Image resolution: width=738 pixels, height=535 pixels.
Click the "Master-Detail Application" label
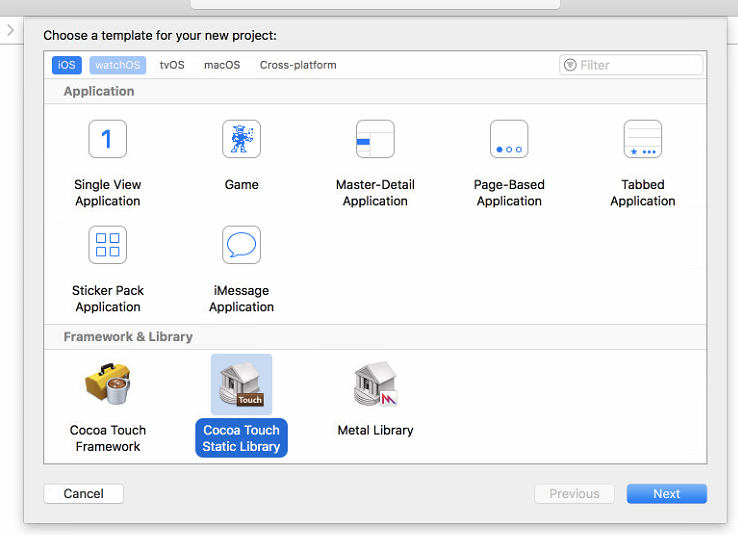375,193
